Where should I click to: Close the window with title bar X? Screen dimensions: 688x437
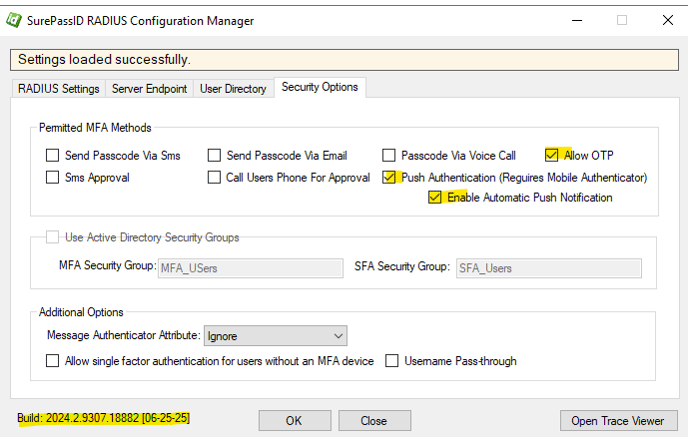668,20
